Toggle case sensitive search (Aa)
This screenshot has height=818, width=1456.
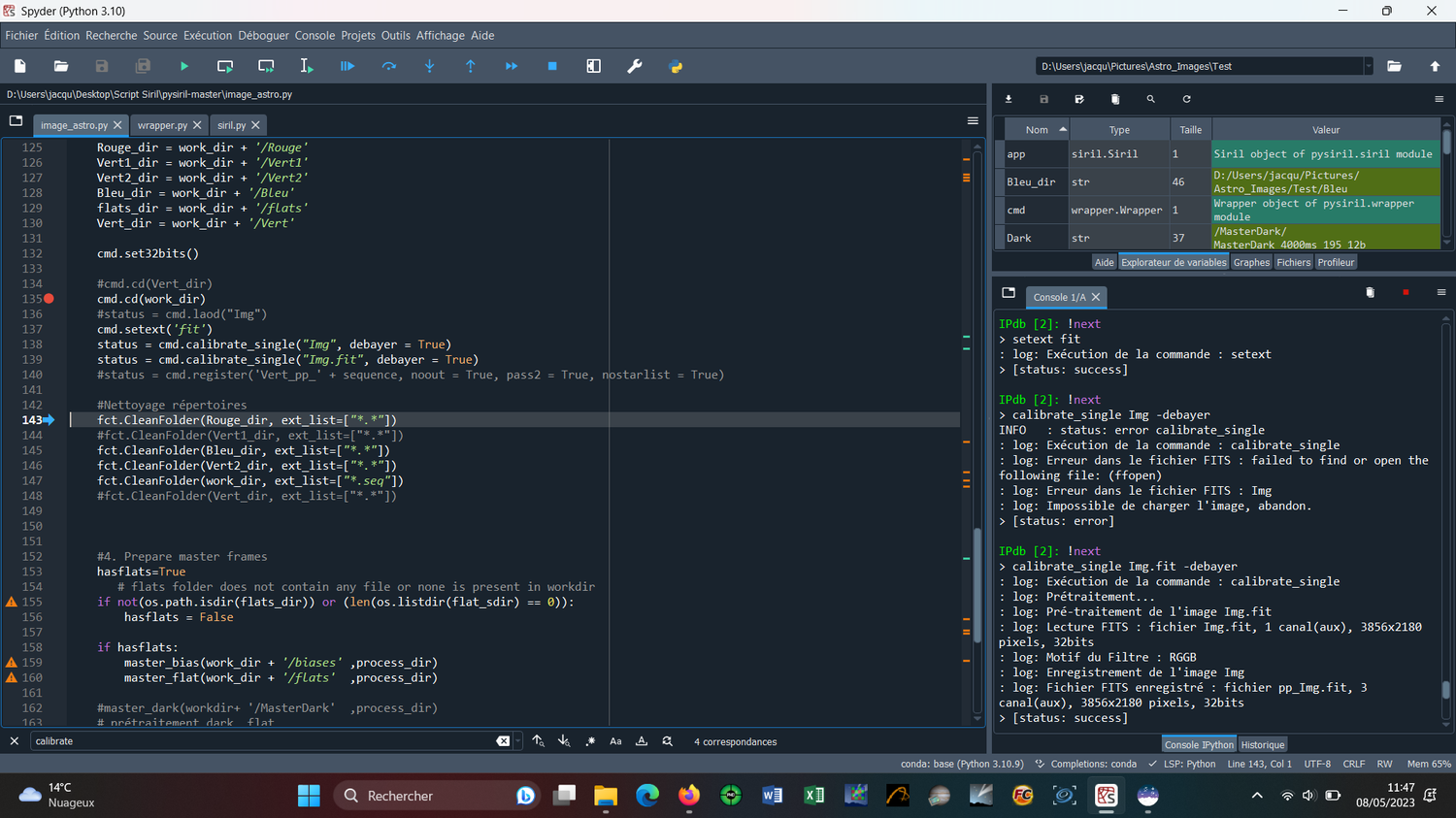(615, 741)
